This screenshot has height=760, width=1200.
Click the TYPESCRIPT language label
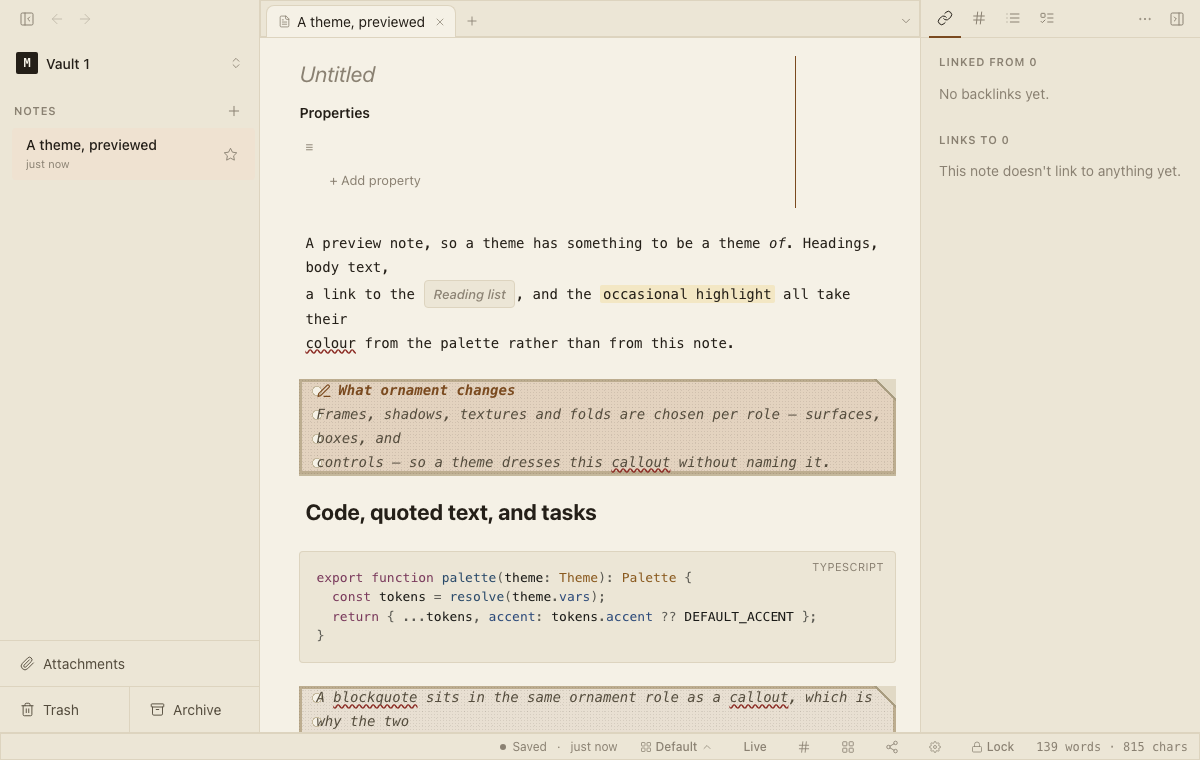point(848,567)
